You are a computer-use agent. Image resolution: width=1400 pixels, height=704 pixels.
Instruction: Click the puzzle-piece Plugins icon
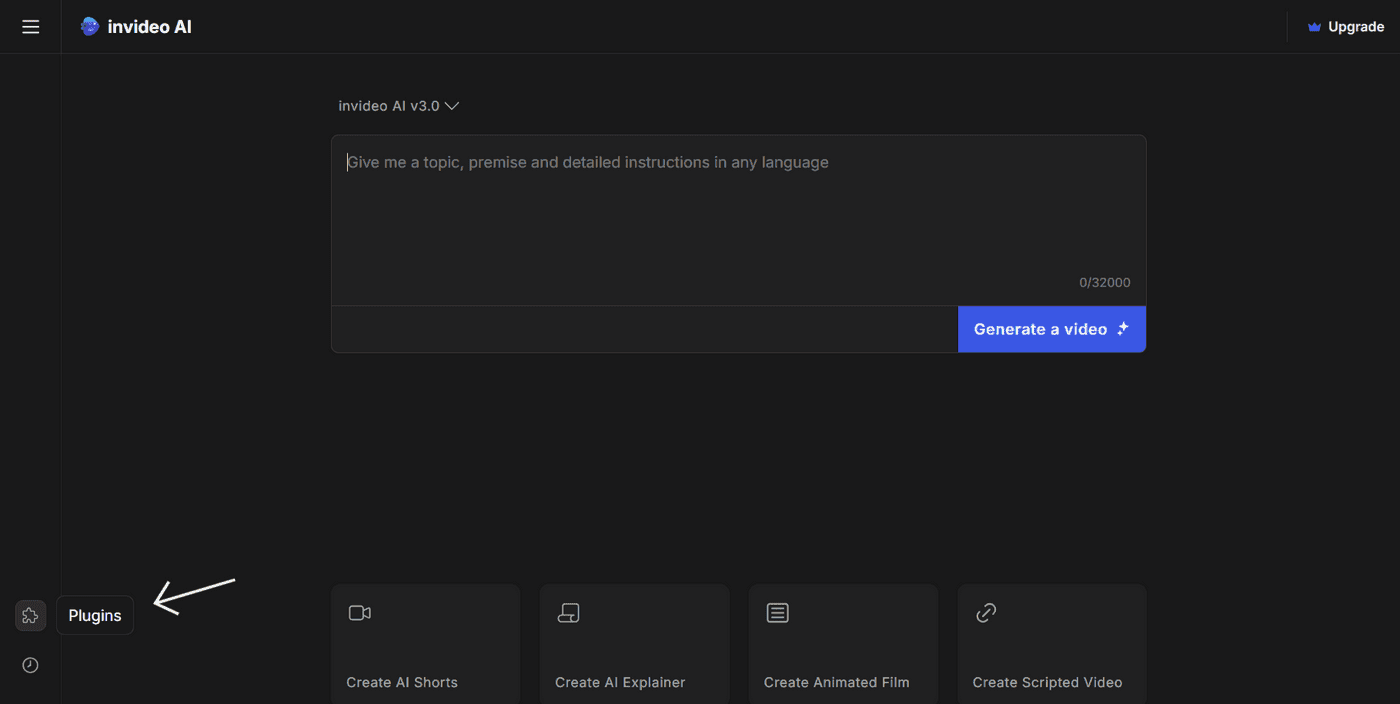click(x=30, y=616)
